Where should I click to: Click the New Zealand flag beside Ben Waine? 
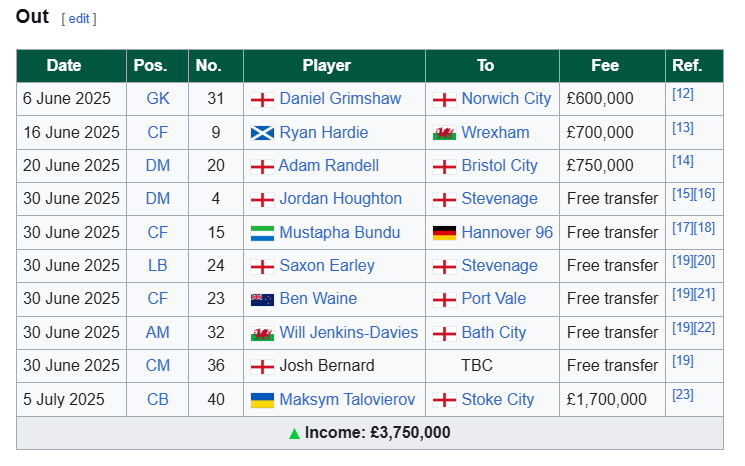click(x=262, y=300)
